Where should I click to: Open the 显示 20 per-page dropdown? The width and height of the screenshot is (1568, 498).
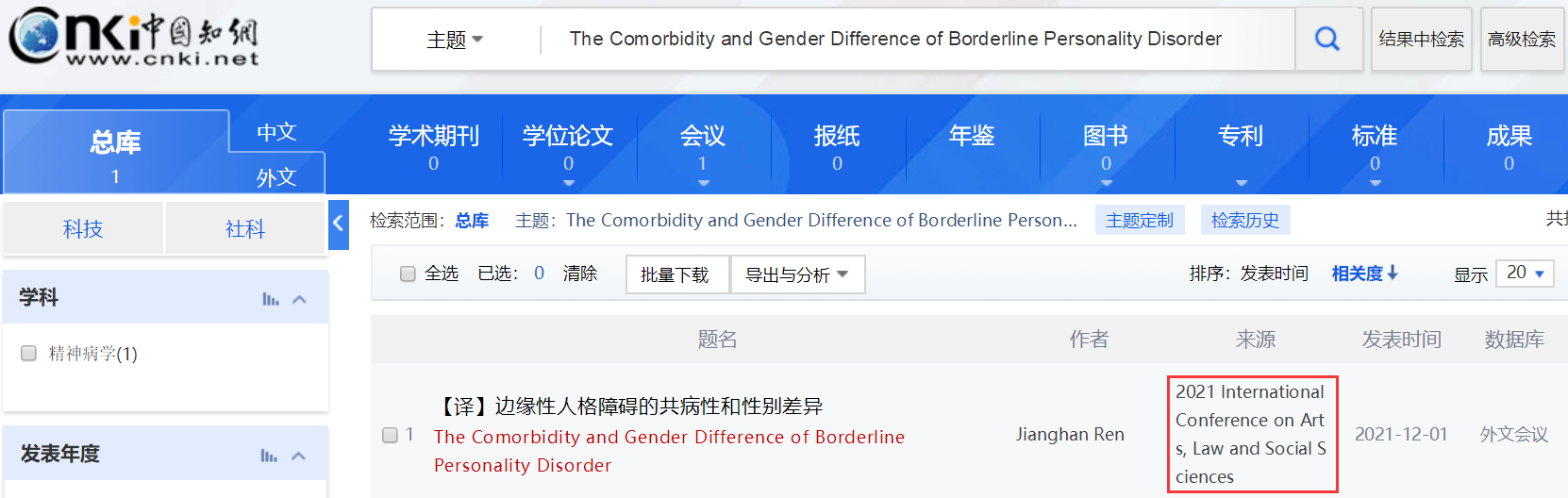pos(1526,273)
